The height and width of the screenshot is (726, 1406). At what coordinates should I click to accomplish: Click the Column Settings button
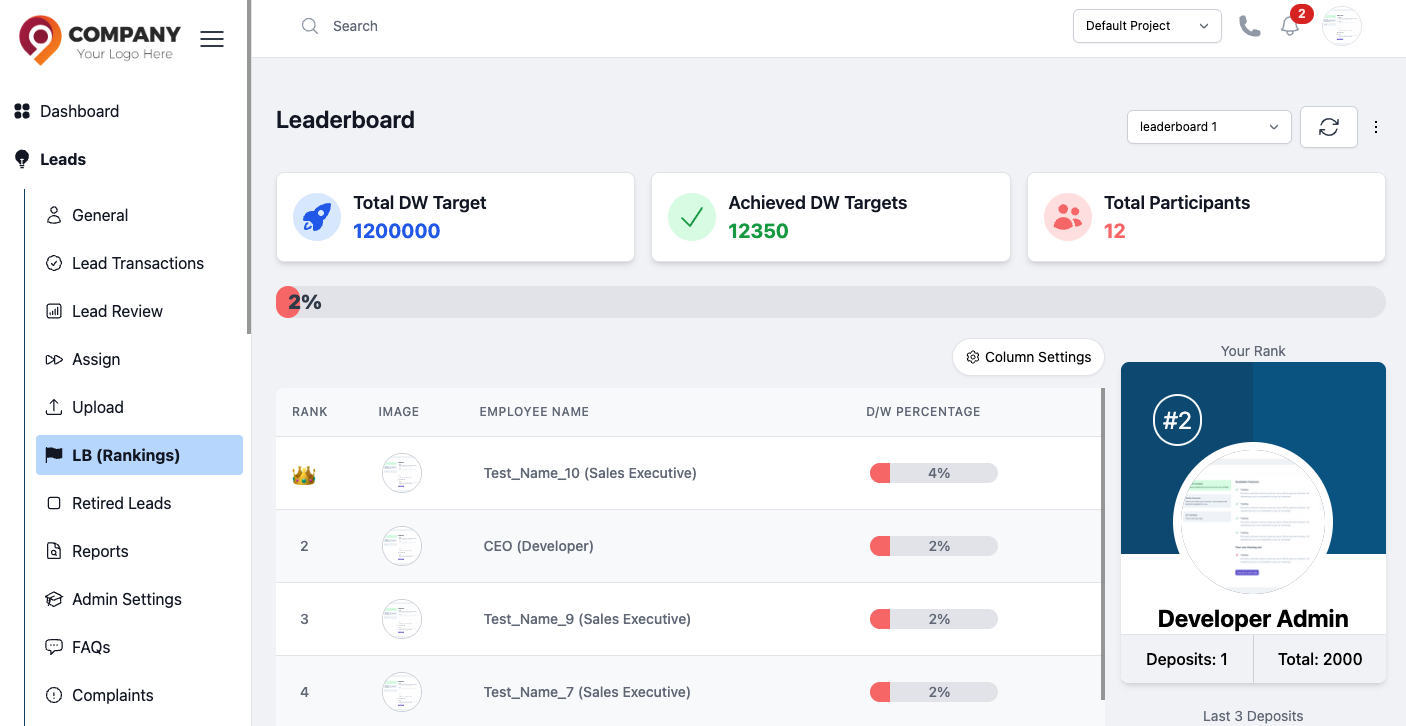pos(1028,357)
